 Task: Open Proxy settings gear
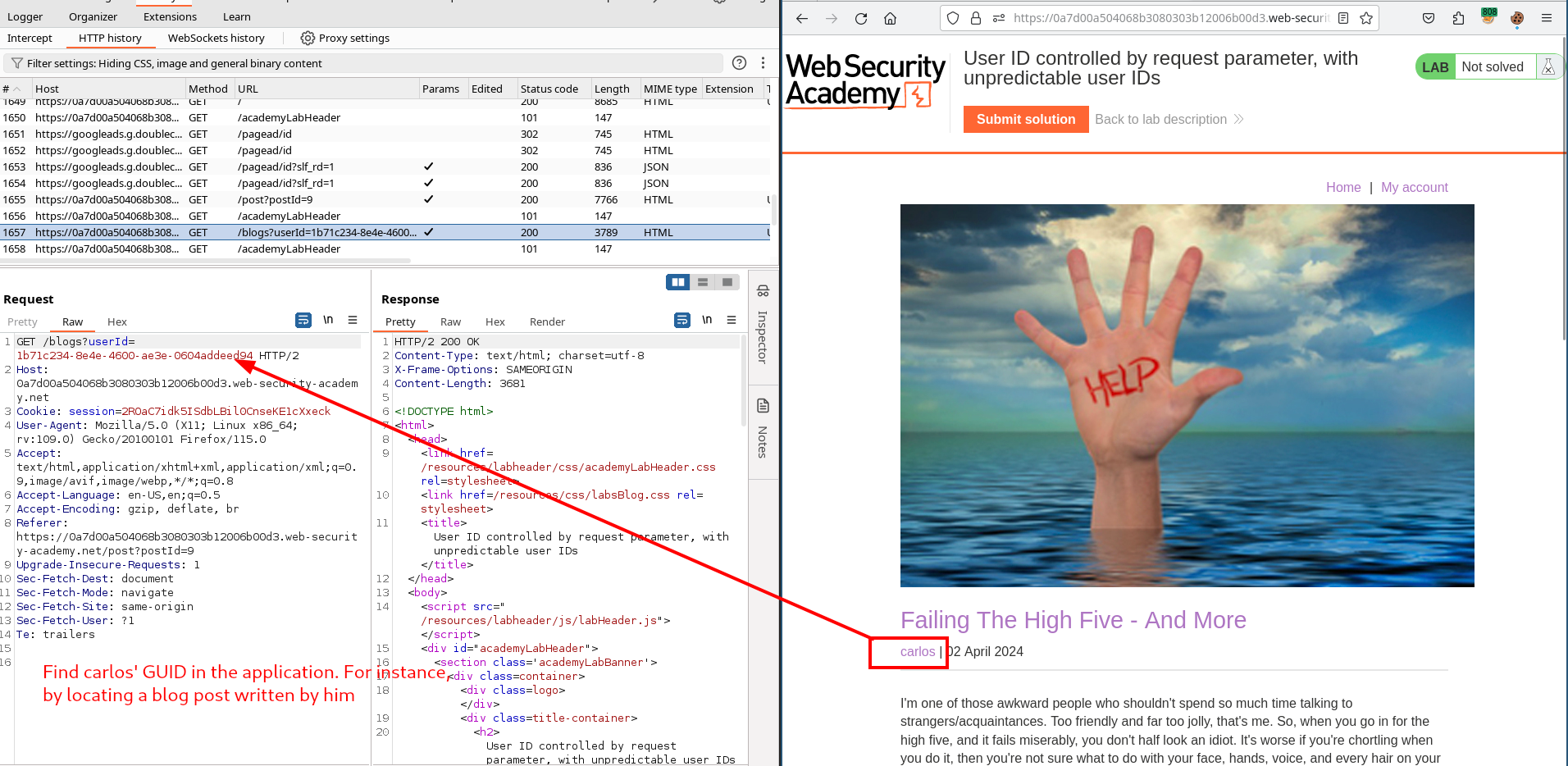coord(308,38)
